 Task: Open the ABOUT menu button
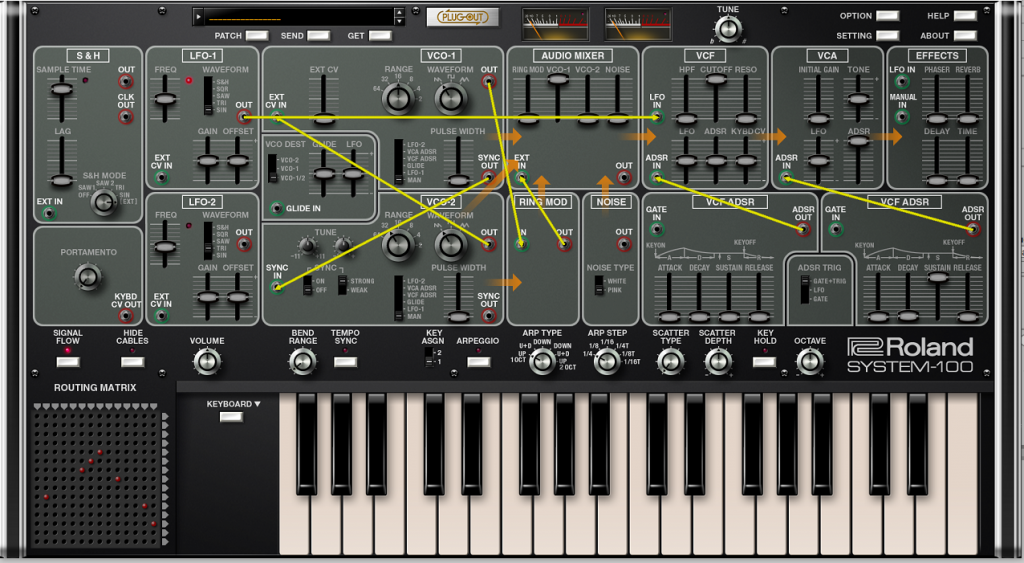pyautogui.click(x=965, y=35)
